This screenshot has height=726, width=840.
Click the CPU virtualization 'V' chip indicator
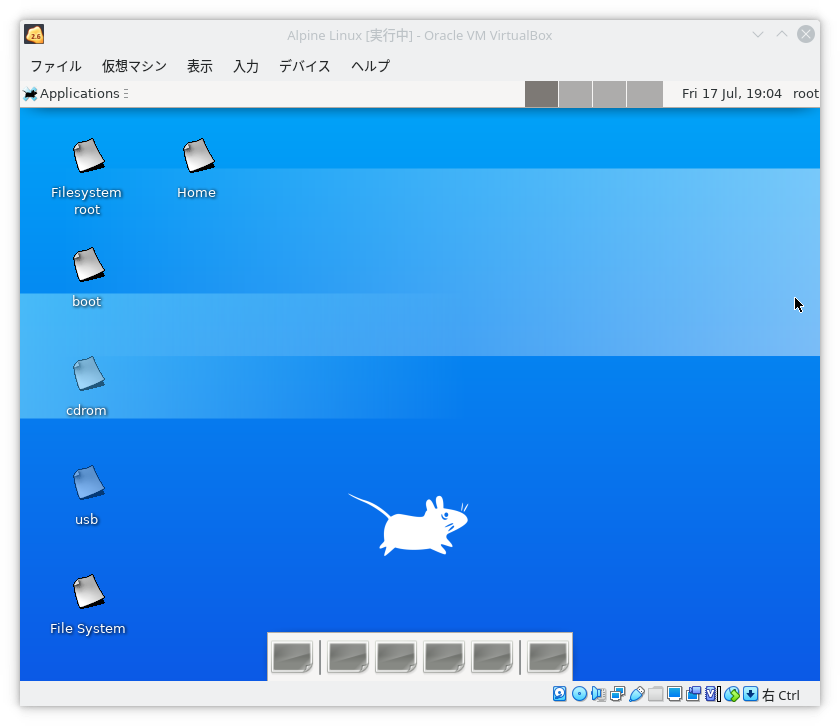pos(712,694)
